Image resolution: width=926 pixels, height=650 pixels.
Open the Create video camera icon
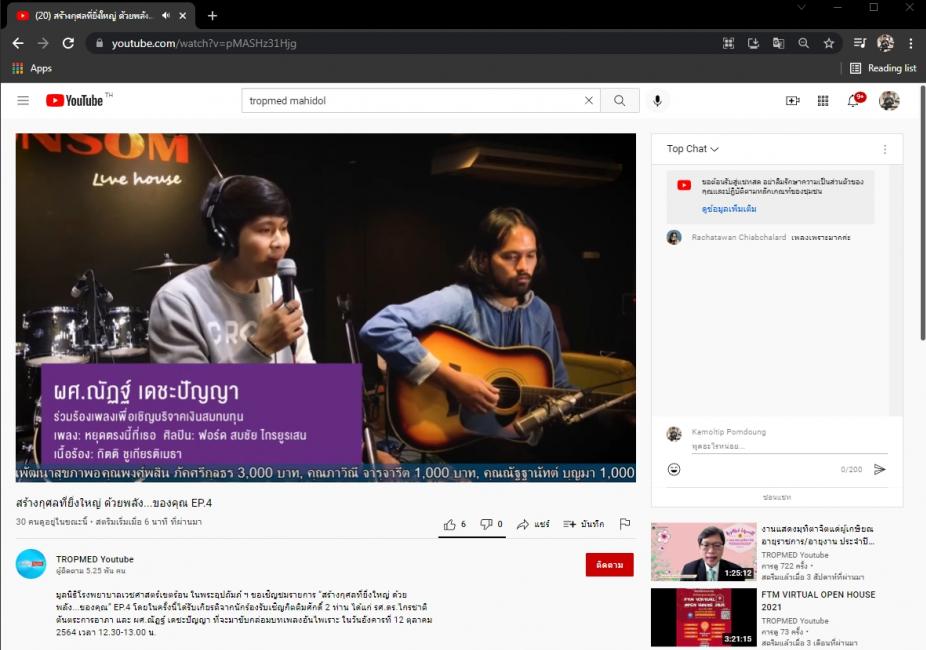click(793, 100)
